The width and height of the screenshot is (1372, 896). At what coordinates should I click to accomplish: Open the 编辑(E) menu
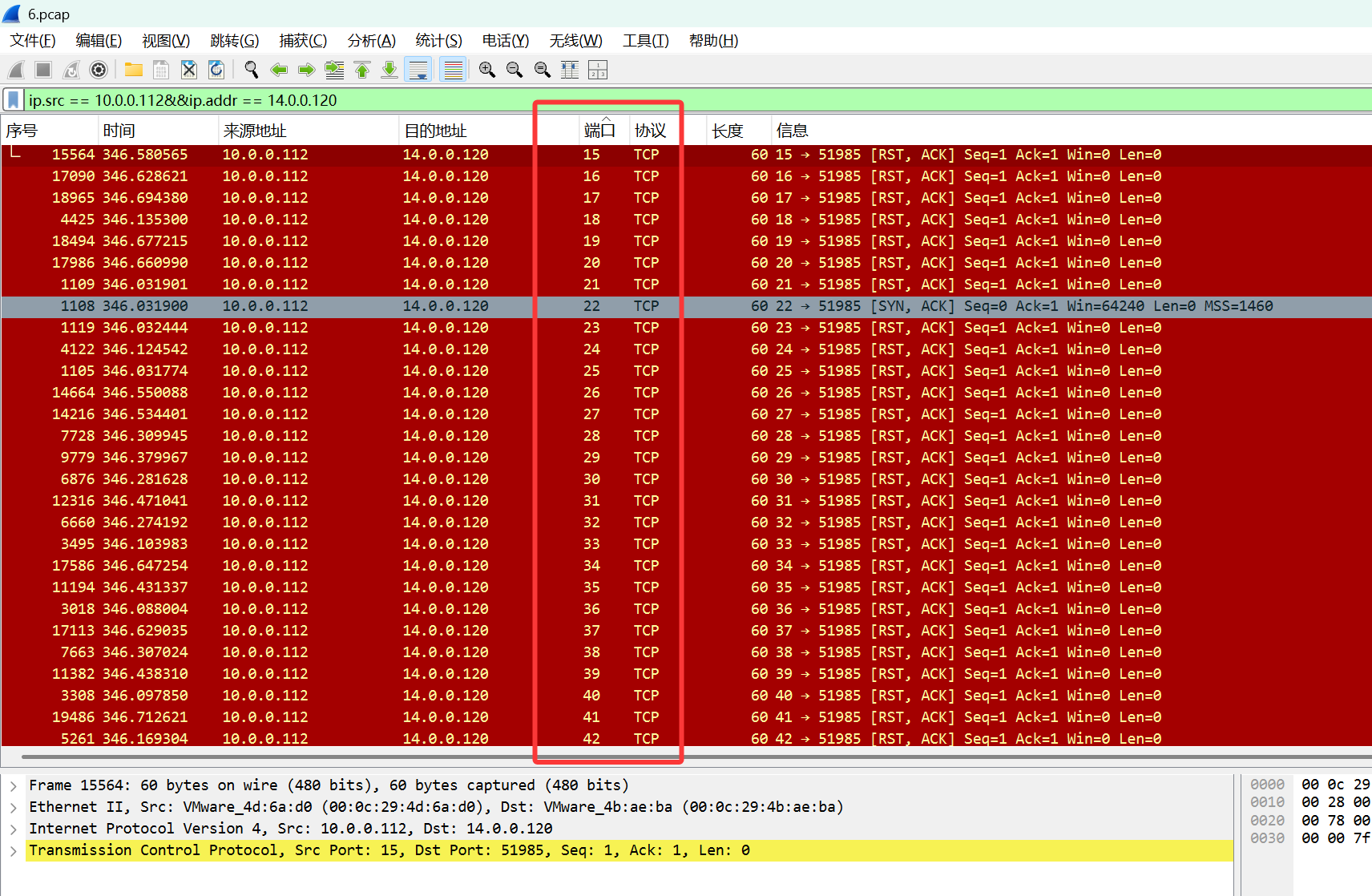point(99,41)
